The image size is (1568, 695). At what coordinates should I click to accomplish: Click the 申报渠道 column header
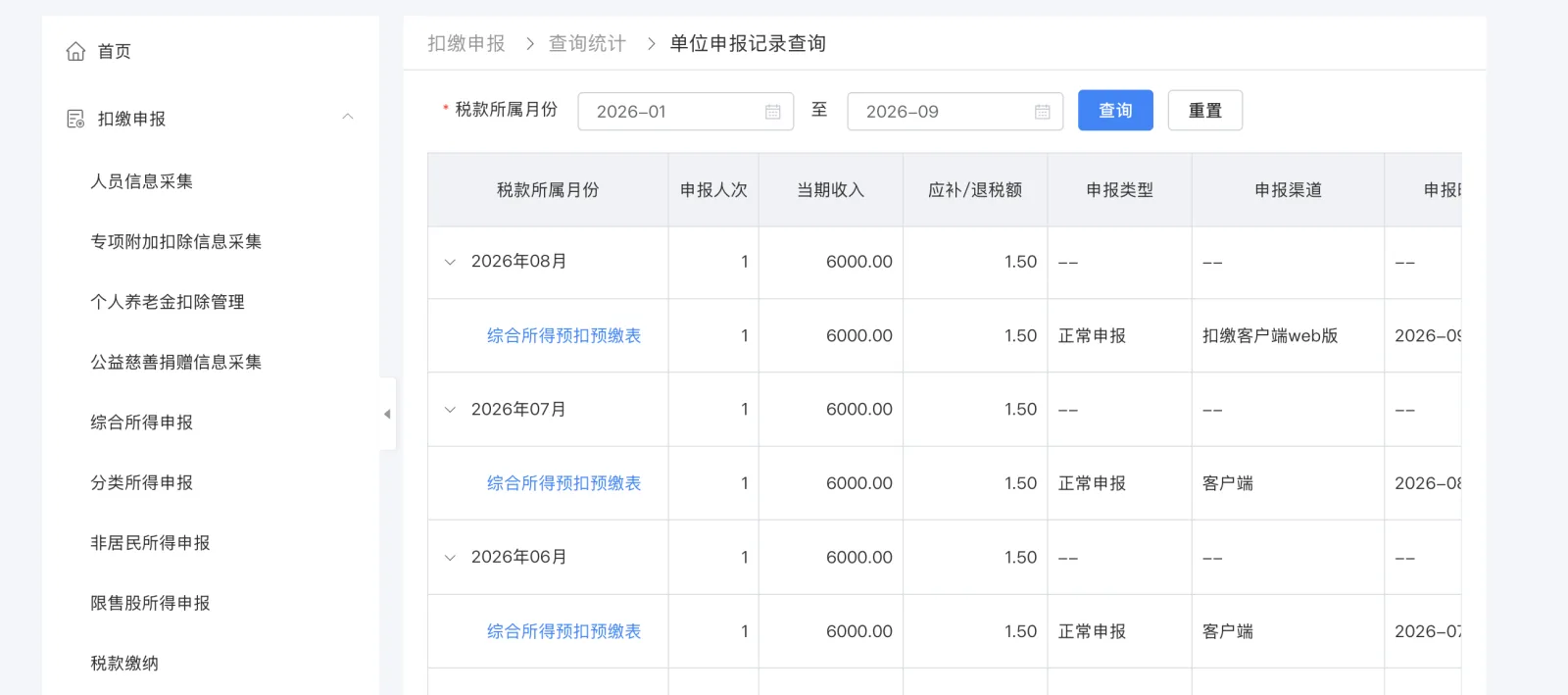(1288, 190)
